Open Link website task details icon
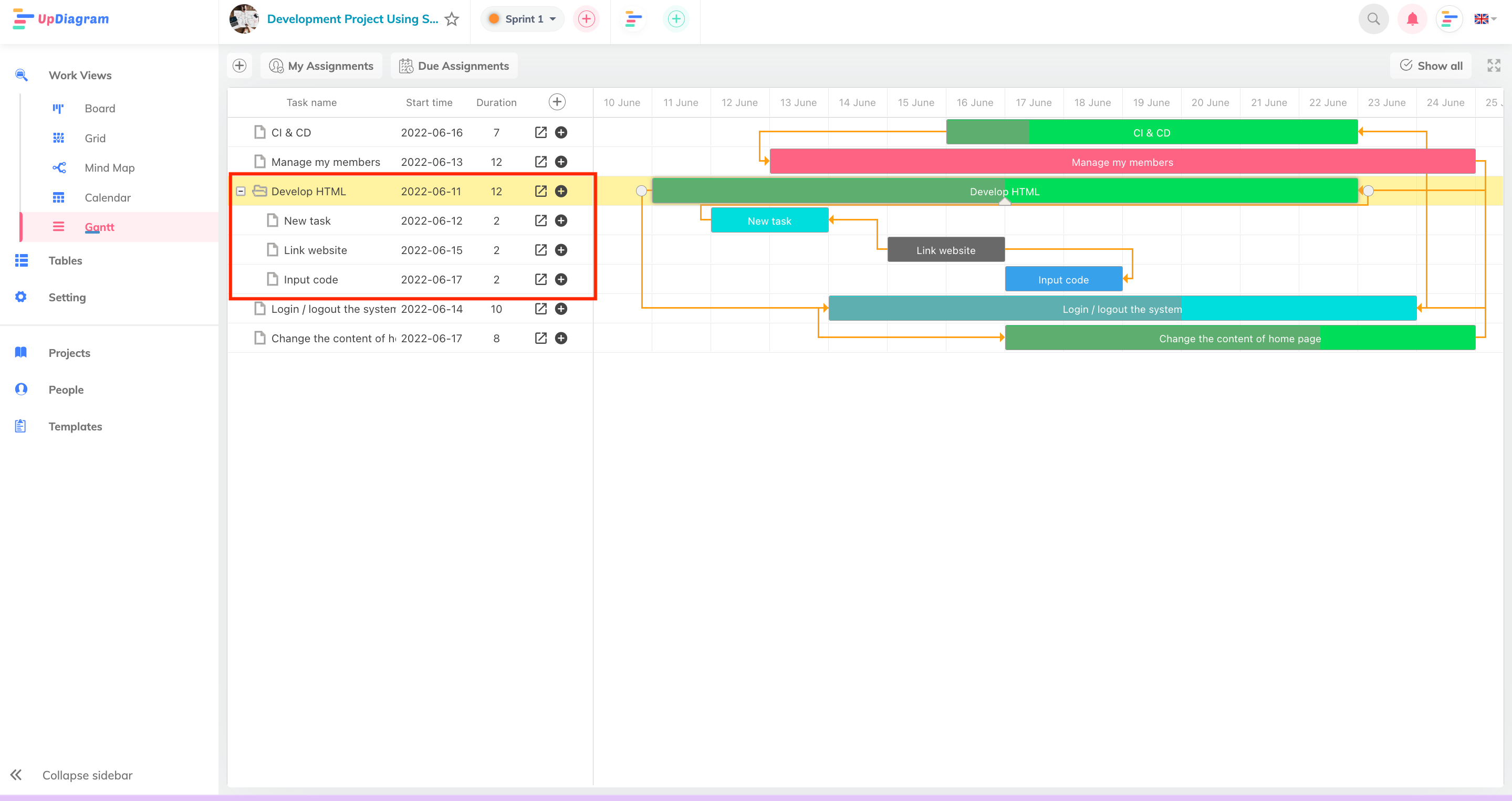 tap(540, 249)
